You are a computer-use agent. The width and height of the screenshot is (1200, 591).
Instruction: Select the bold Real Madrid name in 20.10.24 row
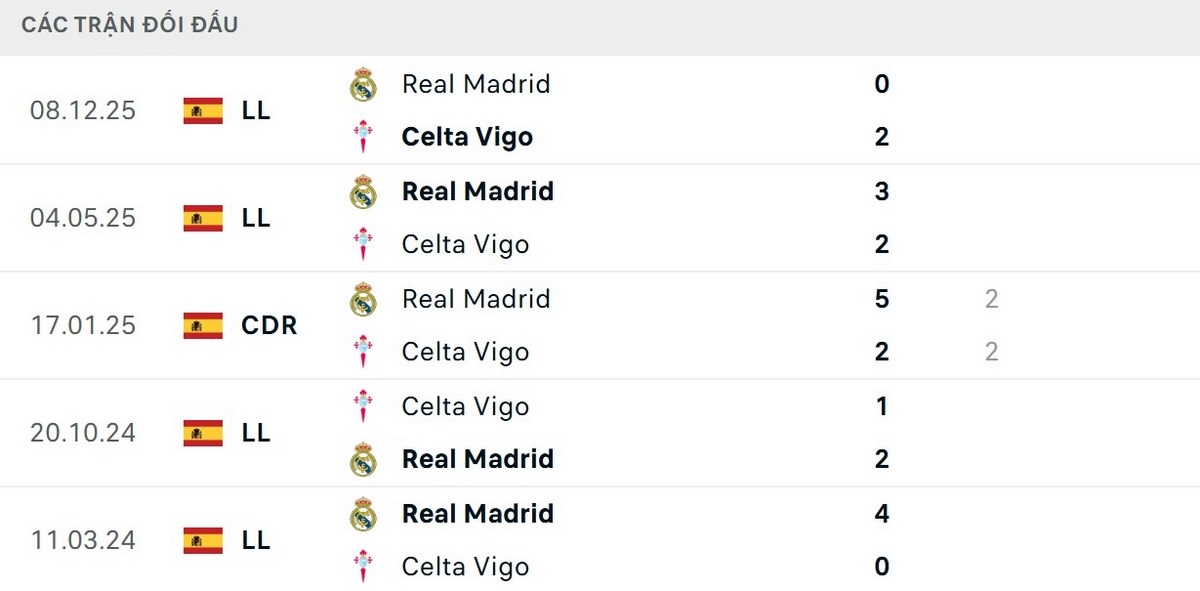pyautogui.click(x=477, y=459)
